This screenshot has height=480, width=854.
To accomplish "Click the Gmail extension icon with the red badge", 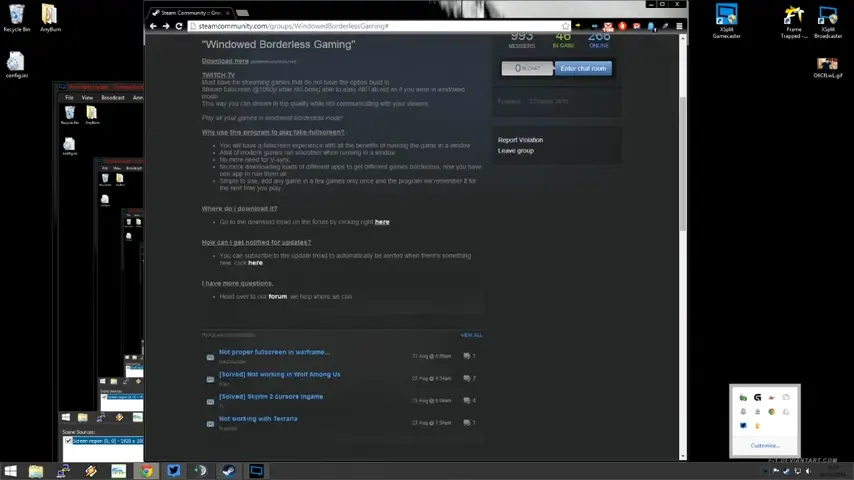I will click(608, 26).
